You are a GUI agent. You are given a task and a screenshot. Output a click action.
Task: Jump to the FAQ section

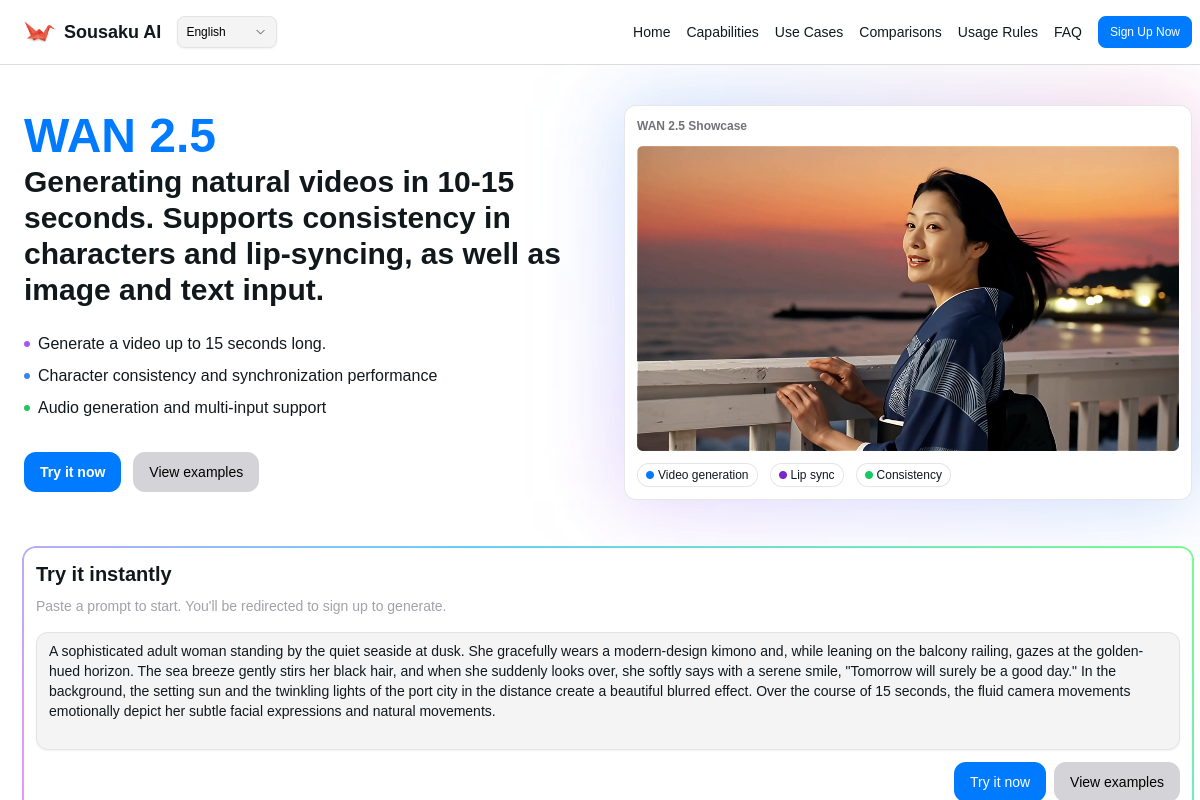(x=1067, y=32)
